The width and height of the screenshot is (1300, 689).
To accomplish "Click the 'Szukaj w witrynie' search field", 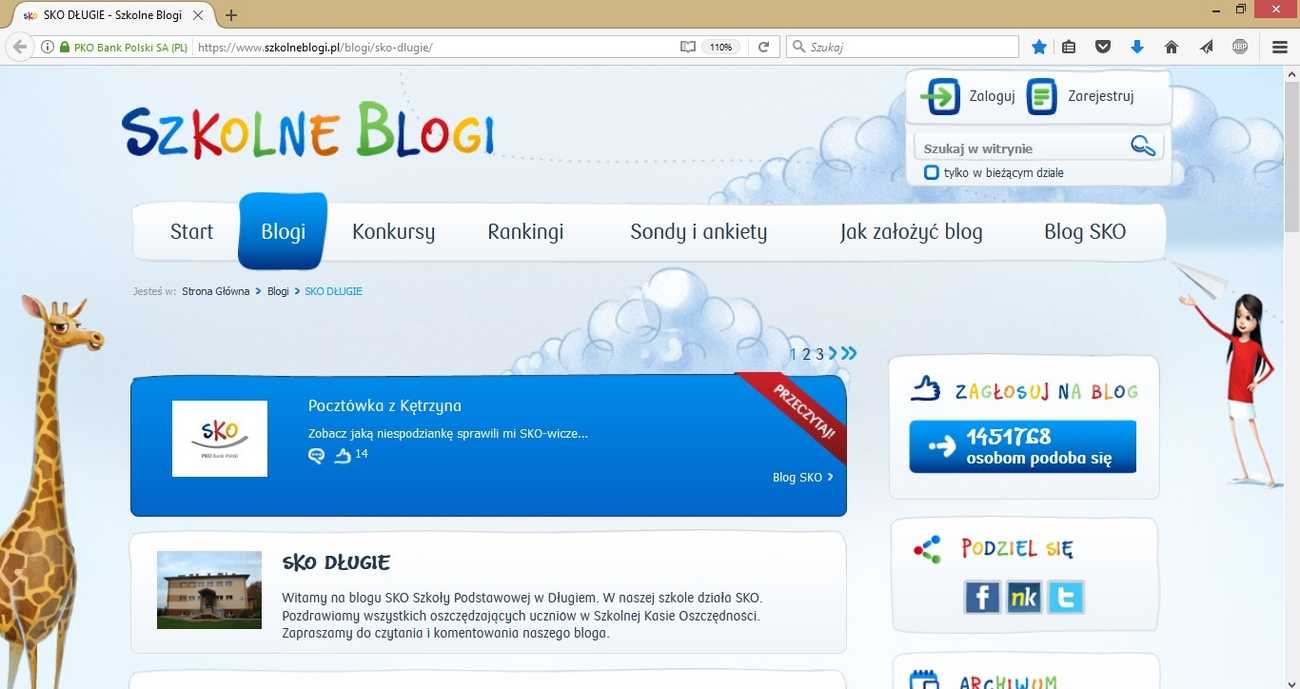I will (1022, 148).
